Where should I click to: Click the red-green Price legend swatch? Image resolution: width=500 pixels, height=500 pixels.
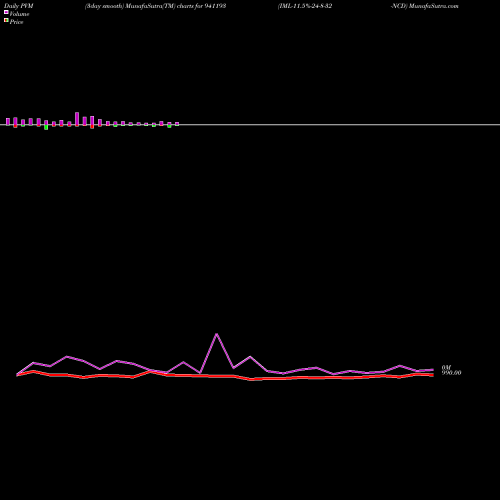point(6,20)
